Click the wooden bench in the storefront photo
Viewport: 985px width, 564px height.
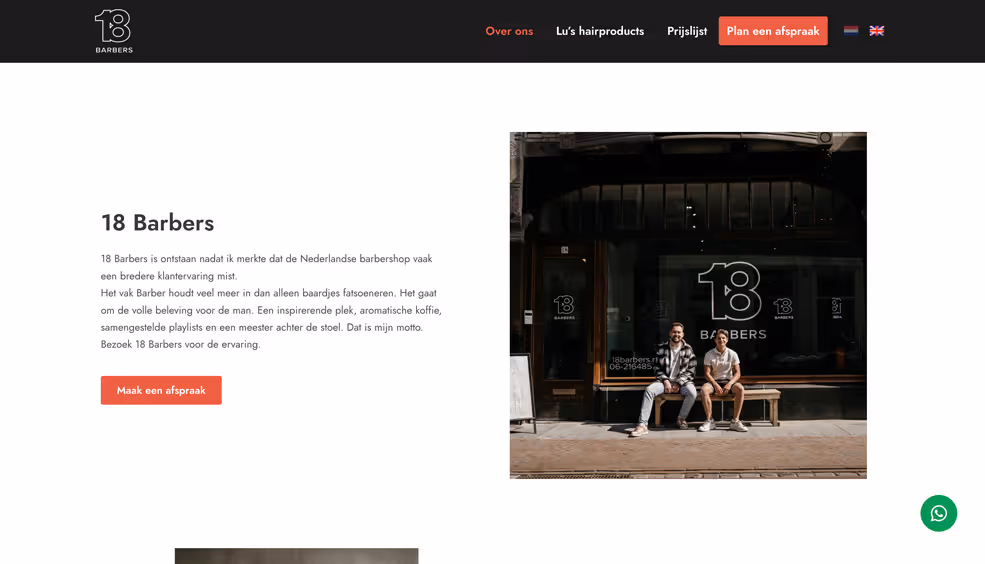(717, 406)
